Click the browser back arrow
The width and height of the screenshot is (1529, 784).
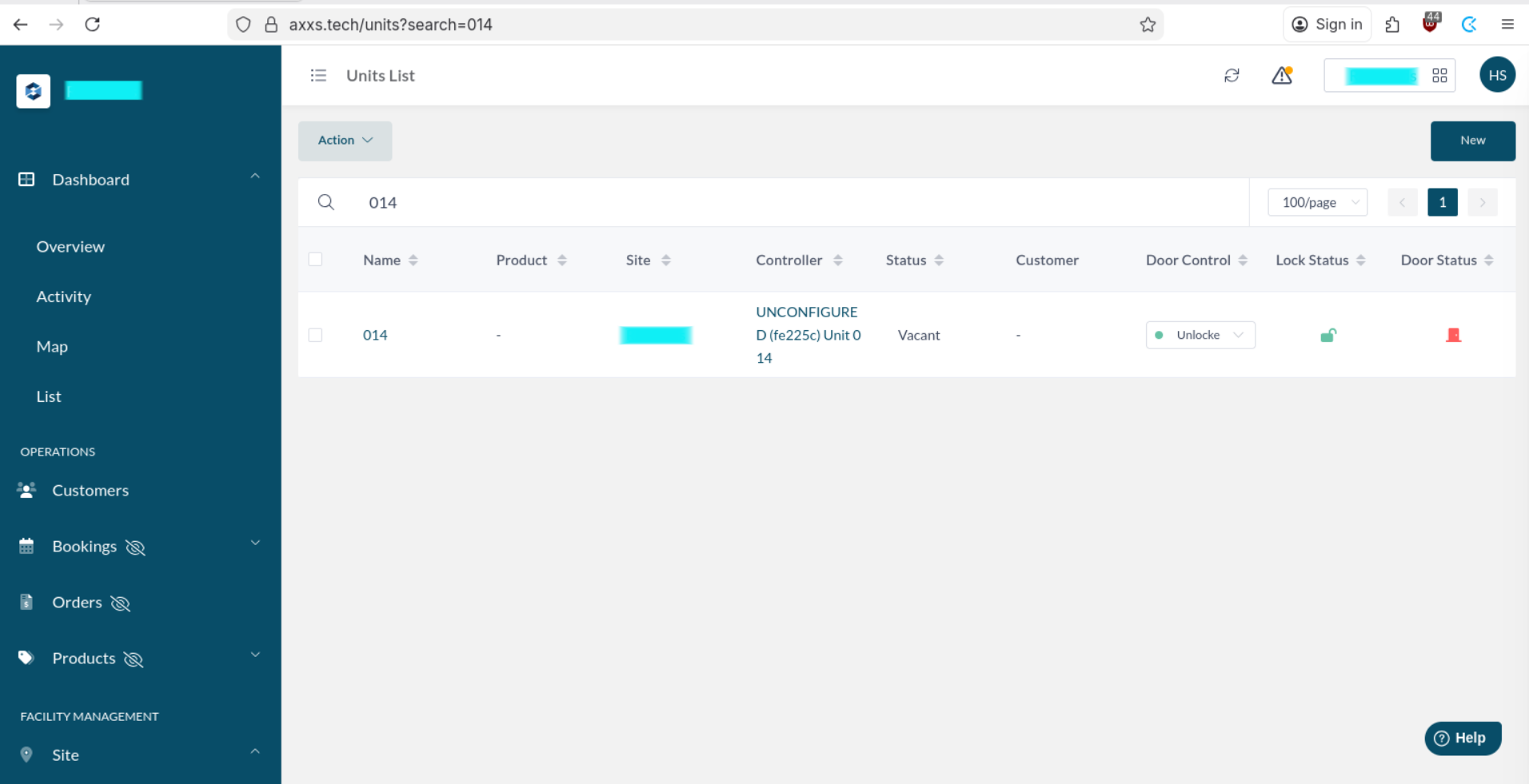pyautogui.click(x=21, y=25)
